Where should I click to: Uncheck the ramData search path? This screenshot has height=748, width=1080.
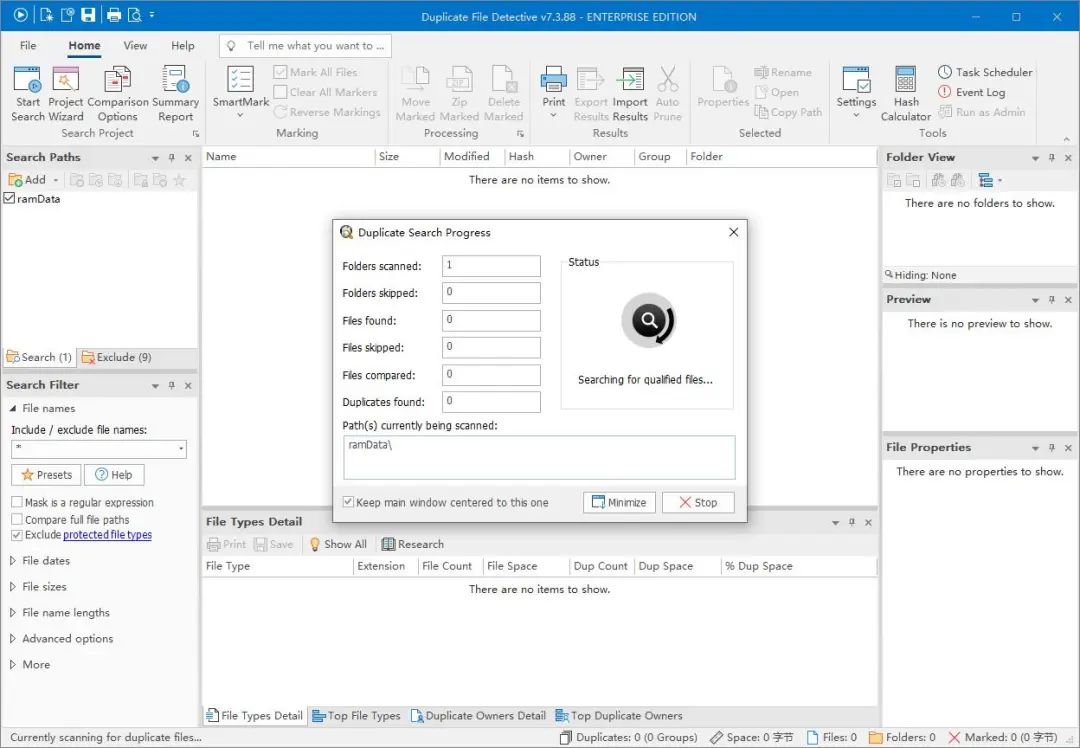pos(10,198)
